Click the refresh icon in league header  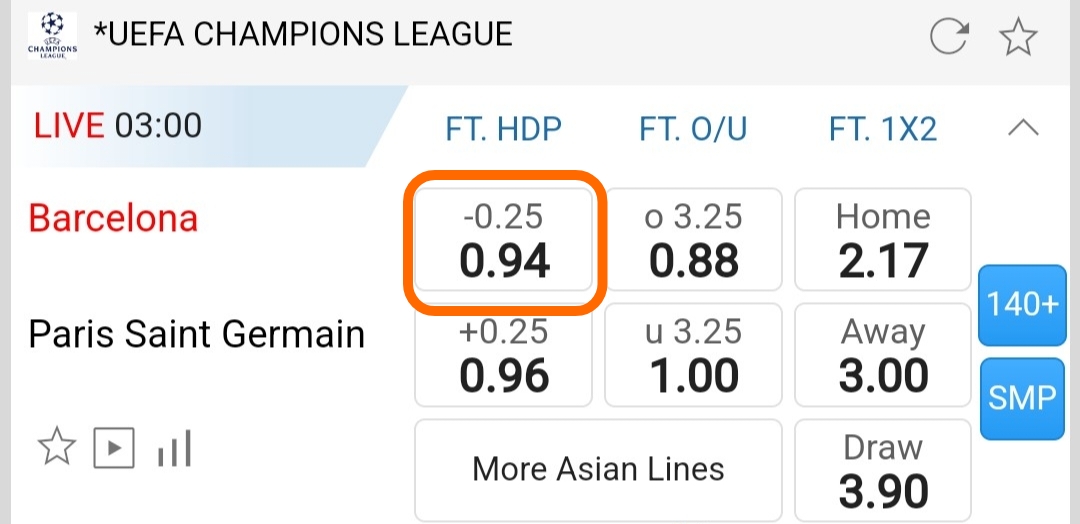[949, 38]
